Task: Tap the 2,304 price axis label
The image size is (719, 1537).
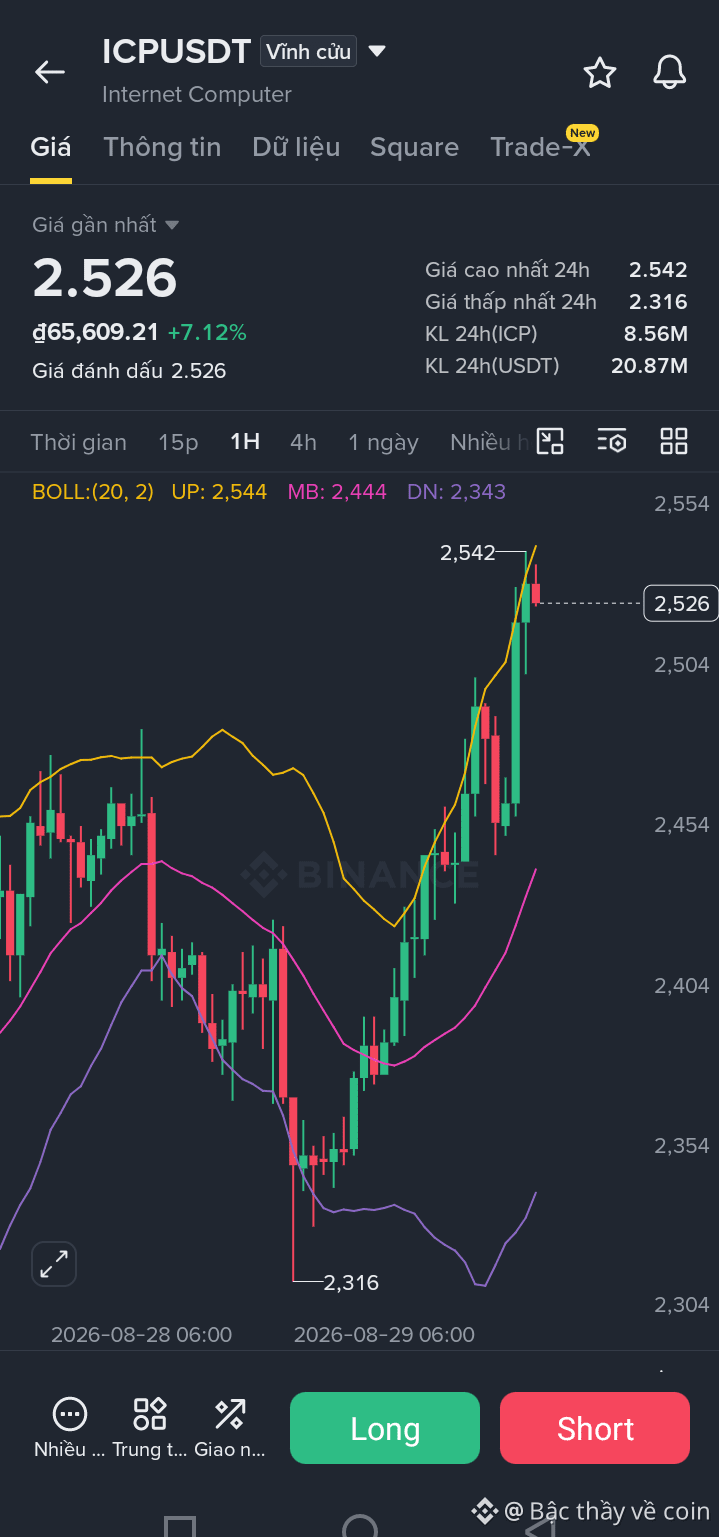Action: (x=682, y=1305)
